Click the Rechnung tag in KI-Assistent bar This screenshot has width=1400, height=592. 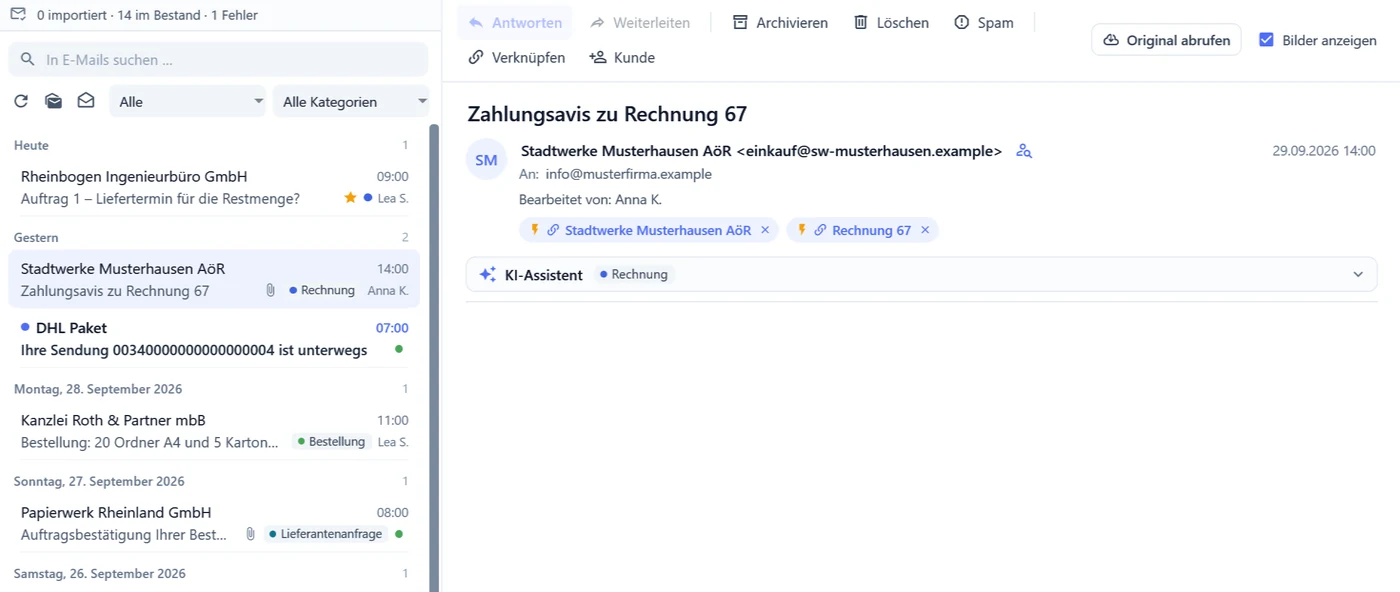[x=633, y=274]
